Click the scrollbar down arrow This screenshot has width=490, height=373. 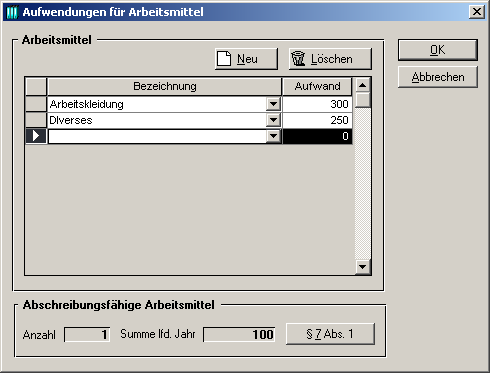pos(363,267)
